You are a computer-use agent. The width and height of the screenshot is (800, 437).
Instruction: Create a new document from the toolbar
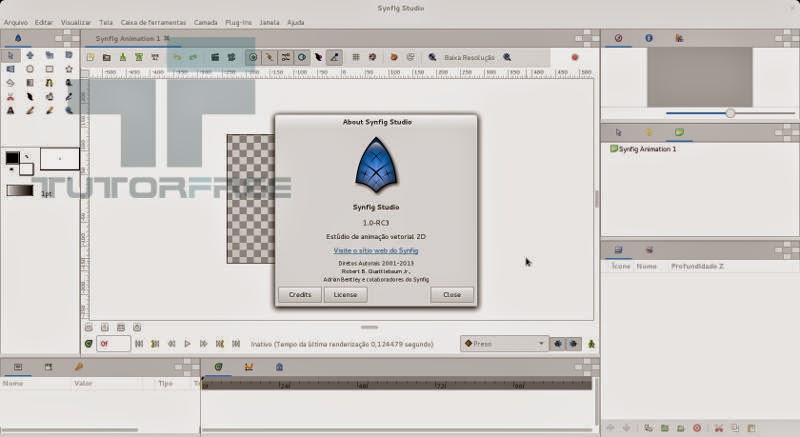90,57
